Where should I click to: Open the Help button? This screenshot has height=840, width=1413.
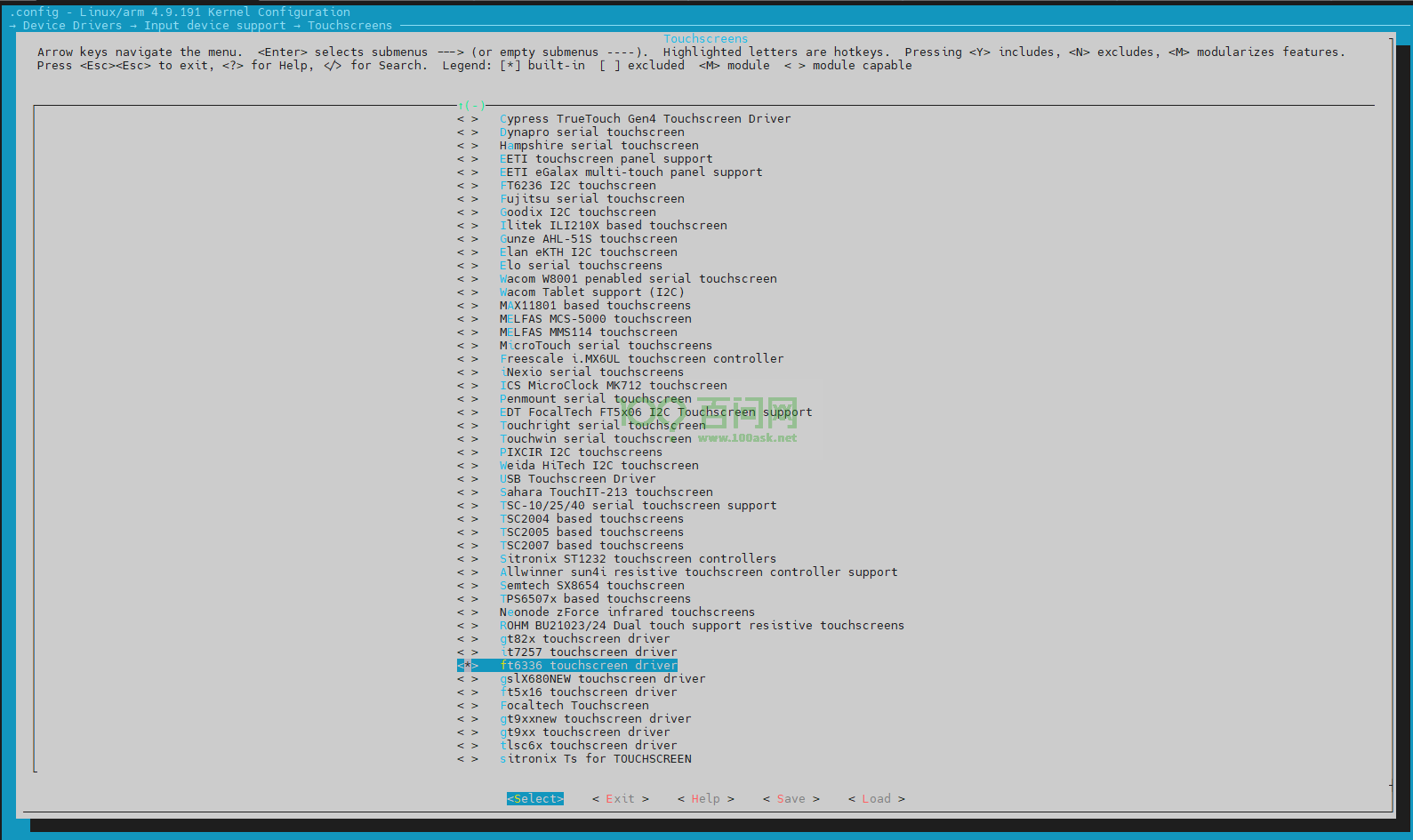point(705,798)
